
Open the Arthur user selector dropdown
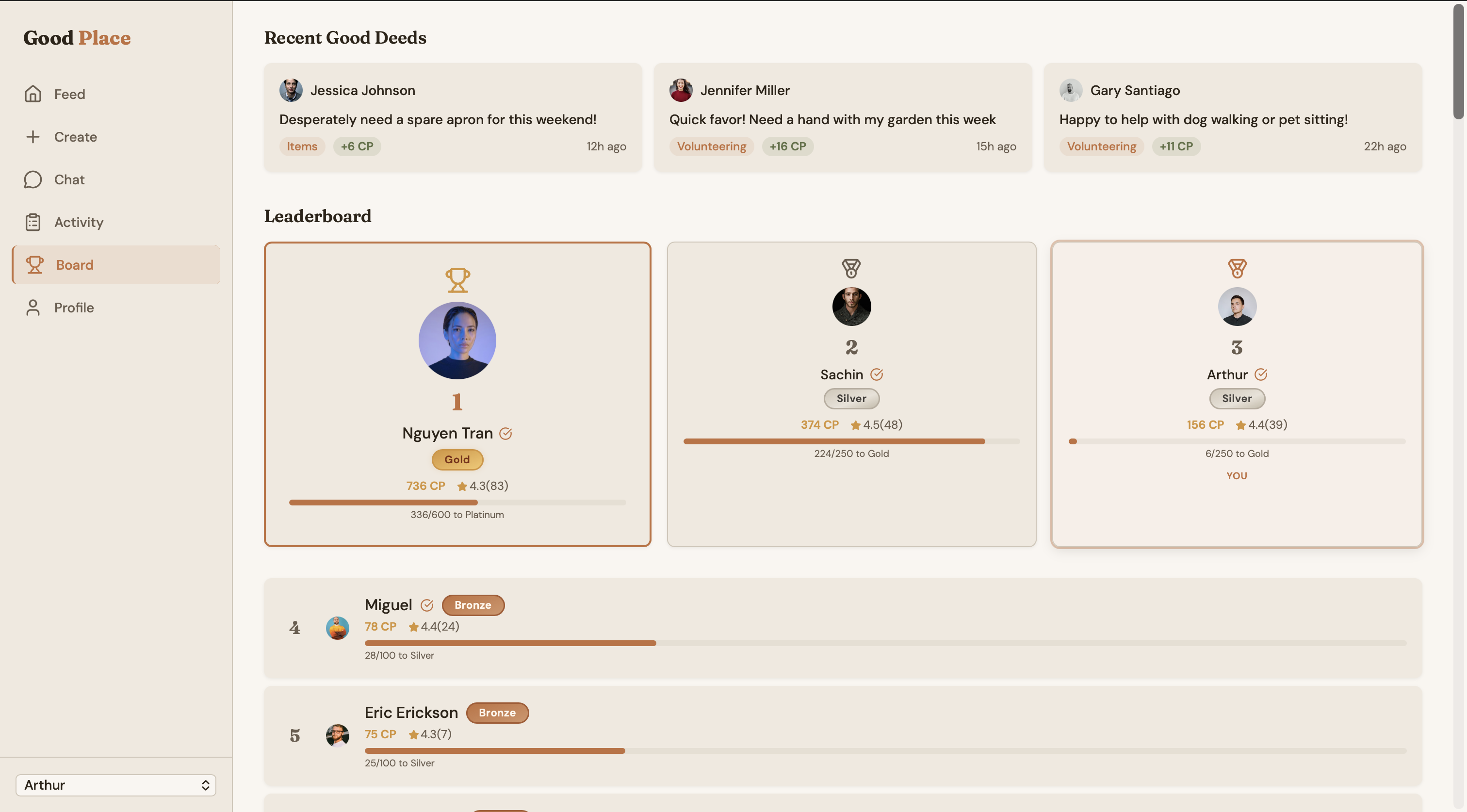coord(115,785)
